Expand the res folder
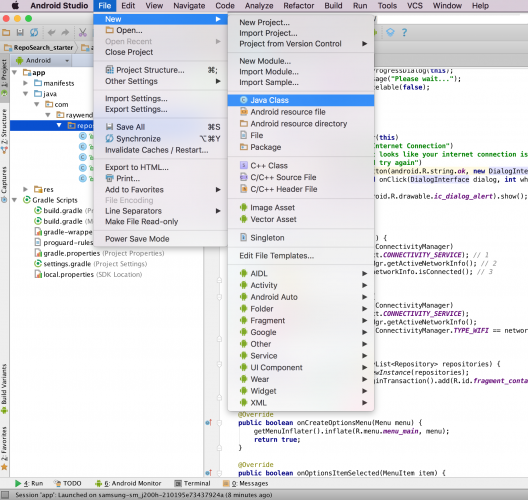 [x=25, y=189]
